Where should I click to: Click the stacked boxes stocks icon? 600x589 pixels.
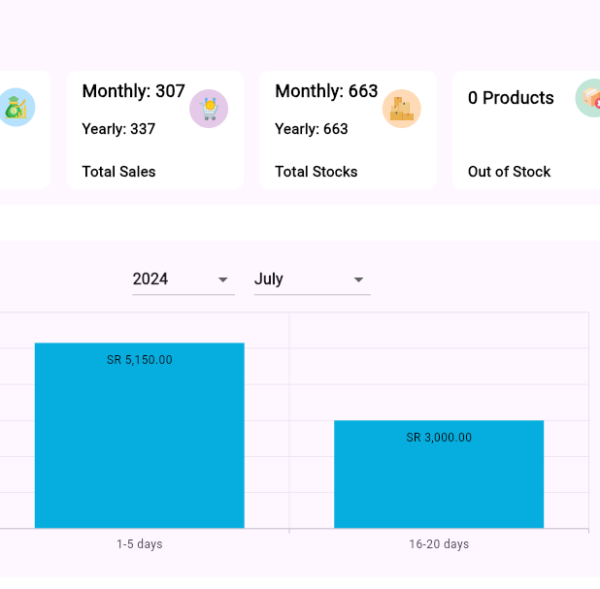pos(402,108)
